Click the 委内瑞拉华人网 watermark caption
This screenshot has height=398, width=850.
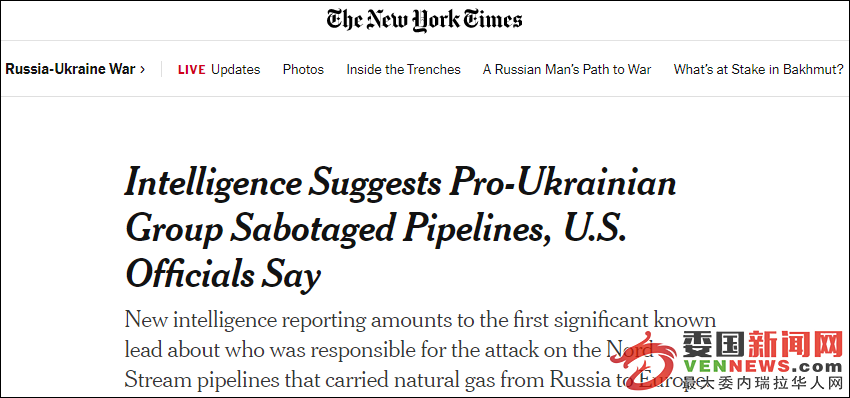[x=762, y=383]
